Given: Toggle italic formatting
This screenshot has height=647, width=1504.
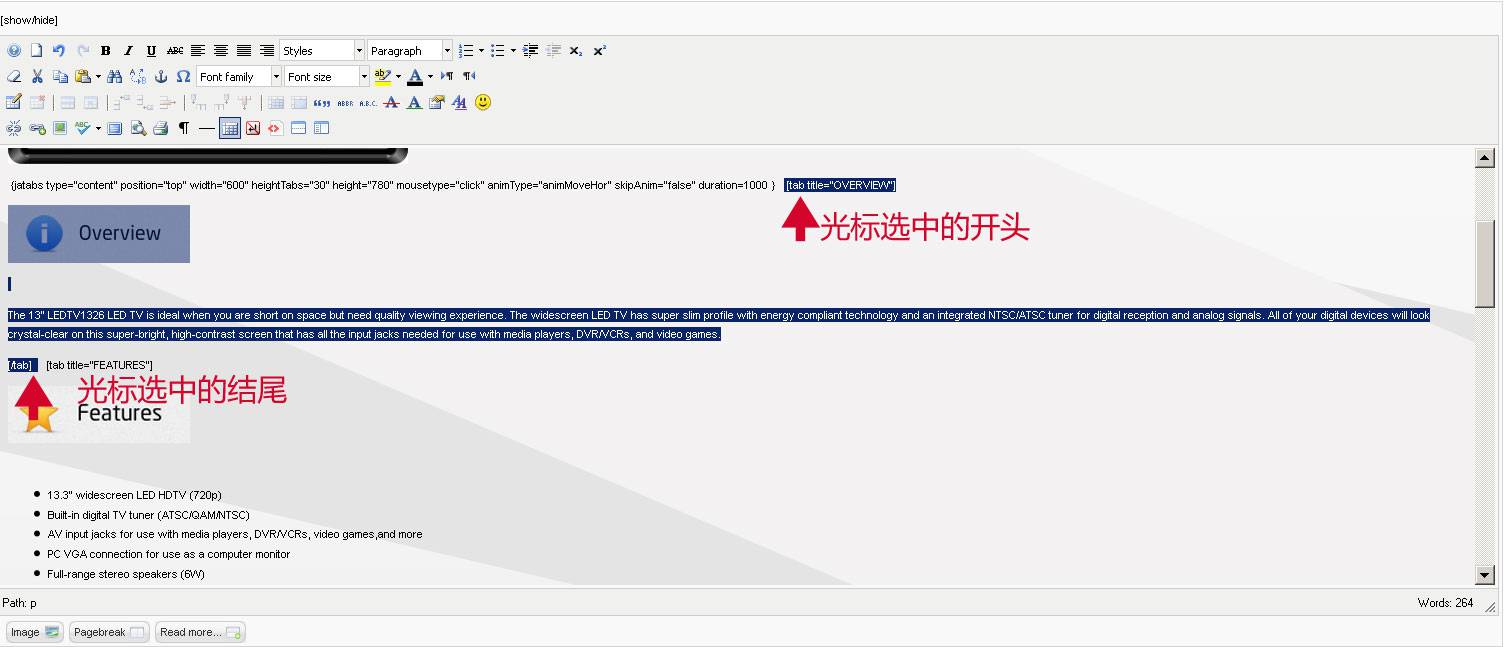Looking at the screenshot, I should [x=128, y=50].
